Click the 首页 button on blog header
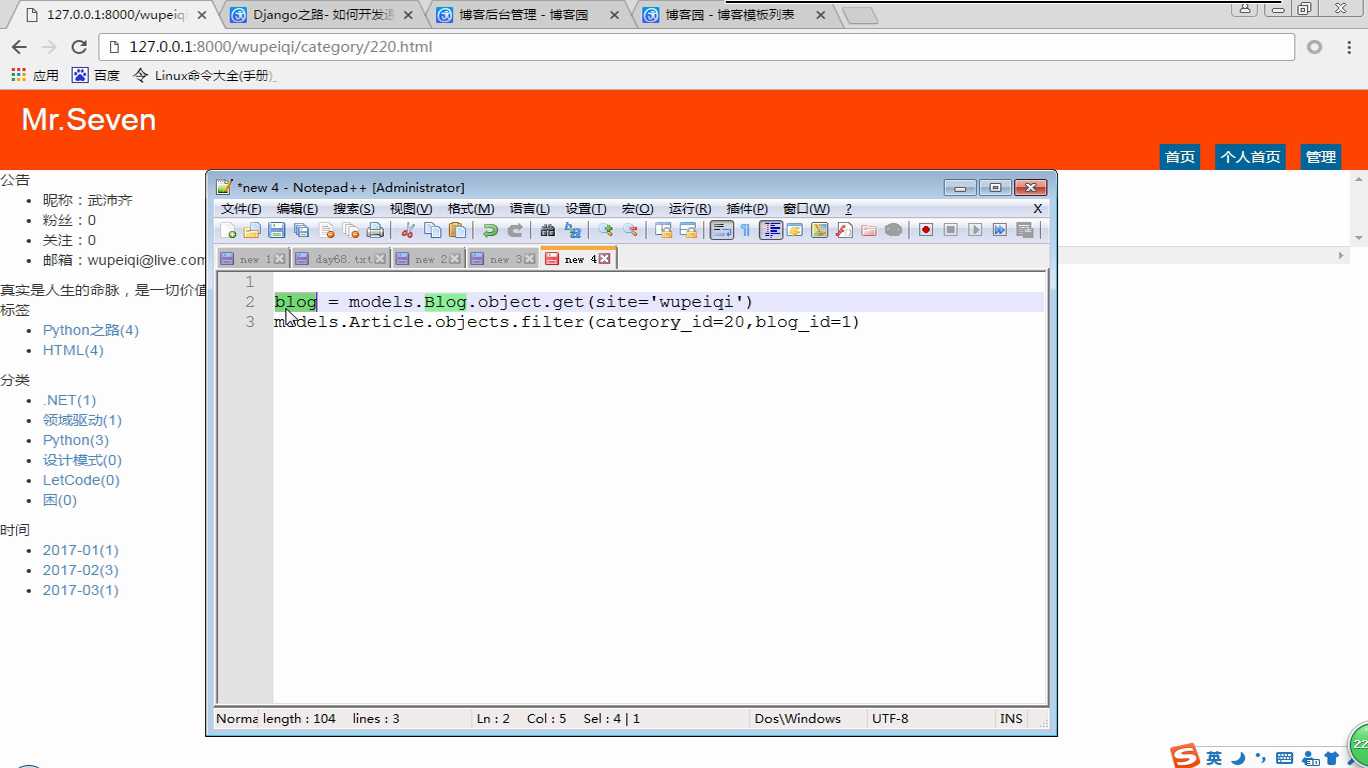 click(1180, 157)
